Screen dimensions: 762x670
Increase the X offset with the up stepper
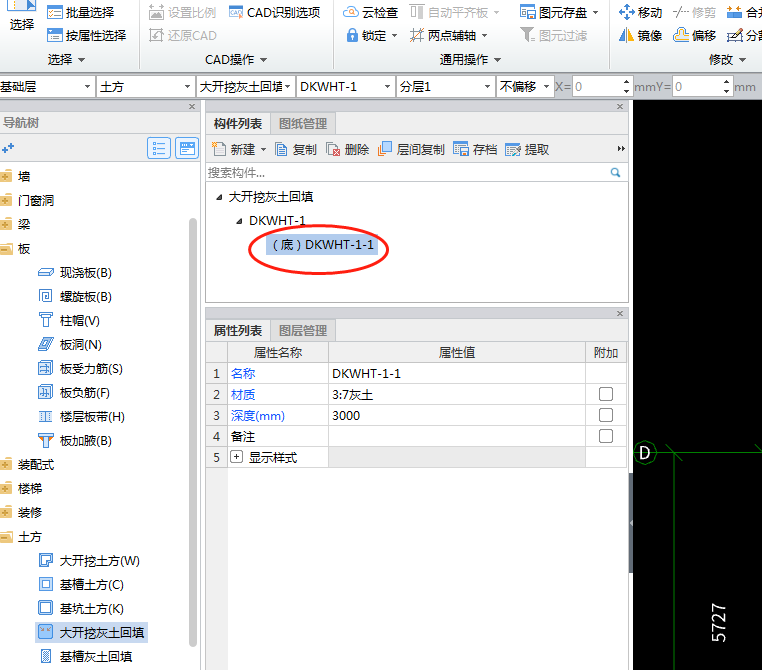coord(626,82)
